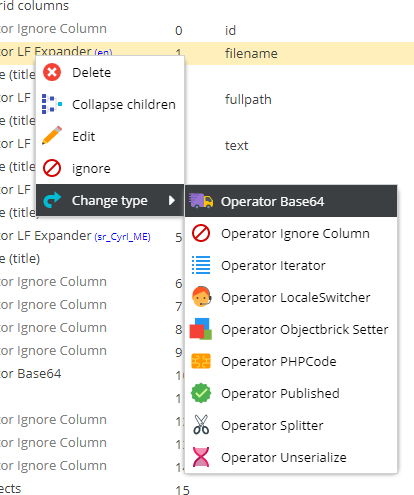Click the Operator Splitter scissors icon

pos(201,425)
